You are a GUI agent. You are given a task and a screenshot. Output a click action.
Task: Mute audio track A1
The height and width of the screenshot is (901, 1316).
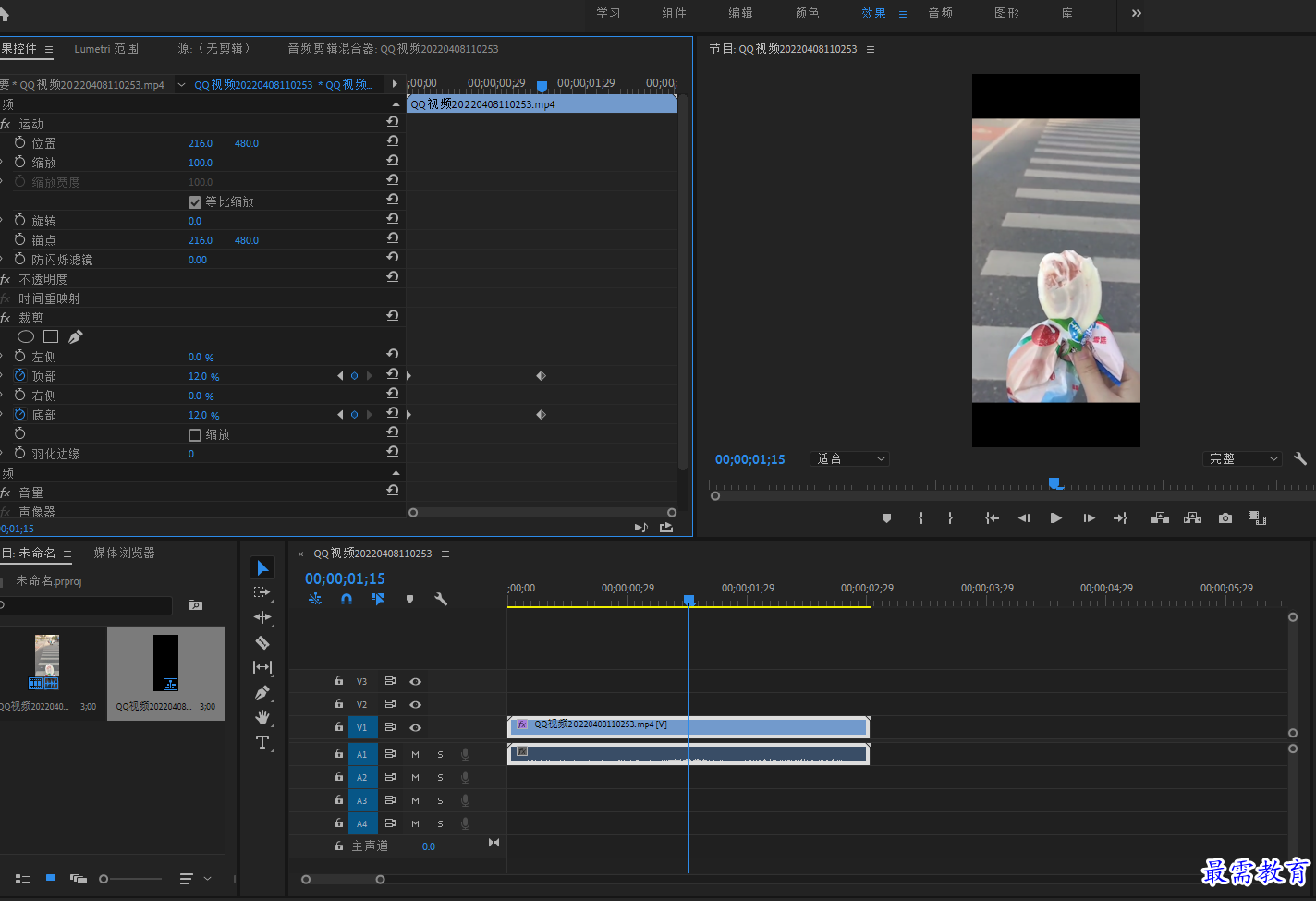pyautogui.click(x=415, y=755)
